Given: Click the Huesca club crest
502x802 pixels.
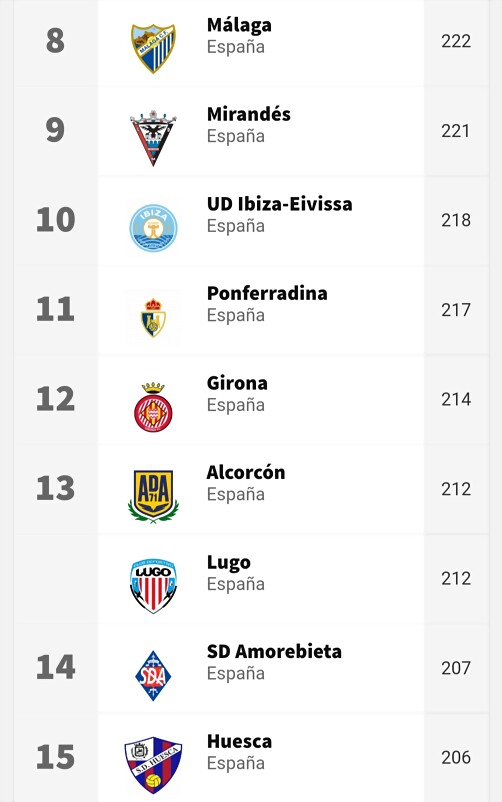Looking at the screenshot, I should [153, 765].
